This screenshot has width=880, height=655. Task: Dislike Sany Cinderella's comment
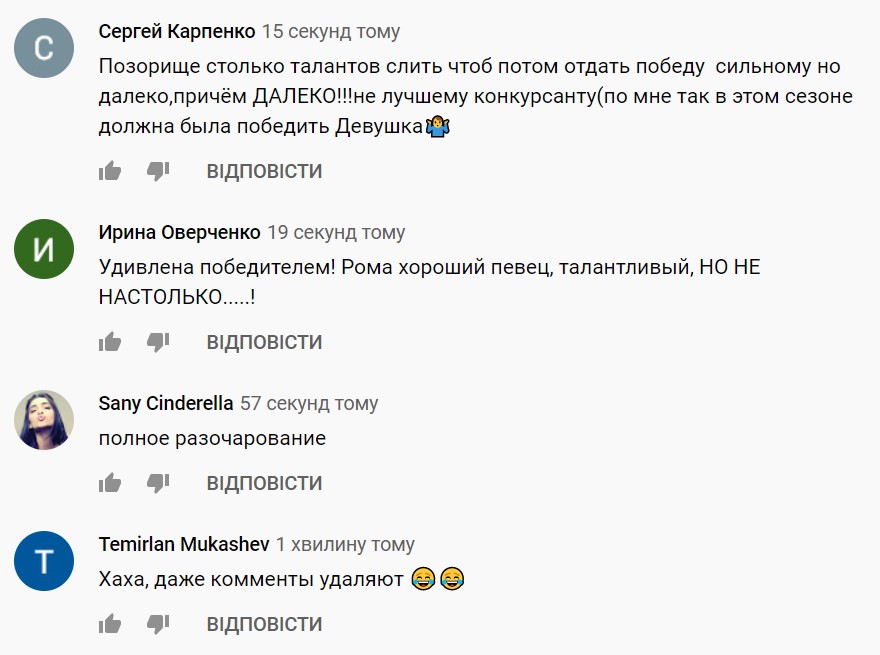[158, 483]
